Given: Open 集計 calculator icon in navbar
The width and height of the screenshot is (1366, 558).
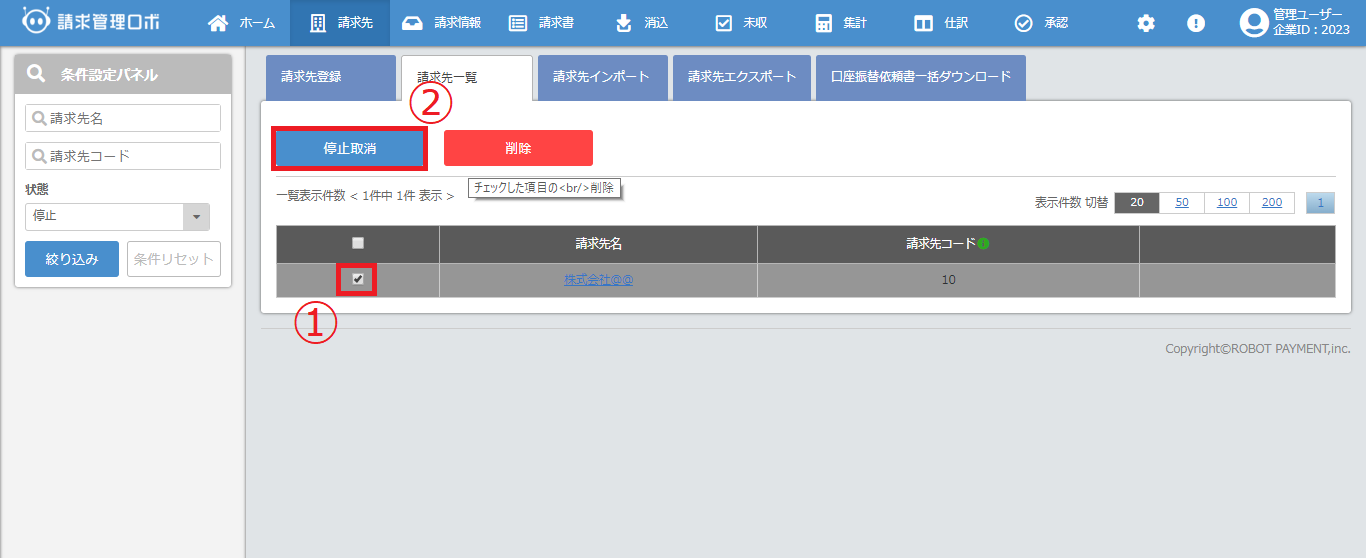Looking at the screenshot, I should [x=823, y=23].
